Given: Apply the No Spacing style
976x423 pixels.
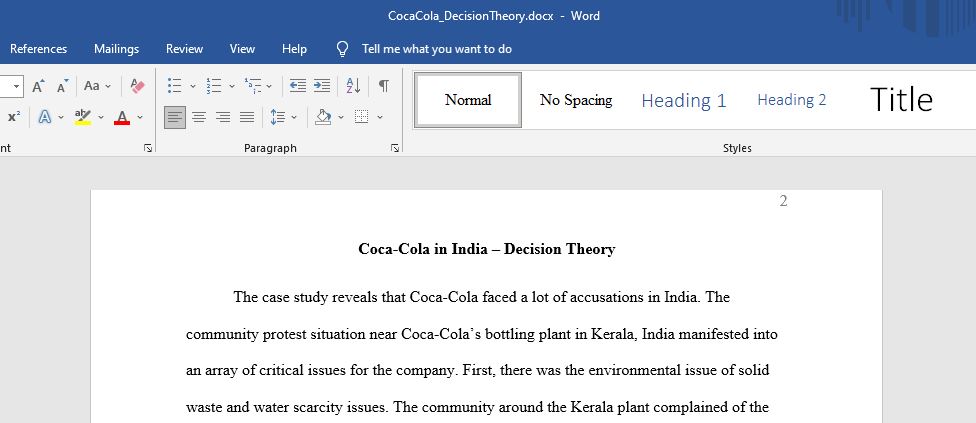Looking at the screenshot, I should tap(576, 100).
